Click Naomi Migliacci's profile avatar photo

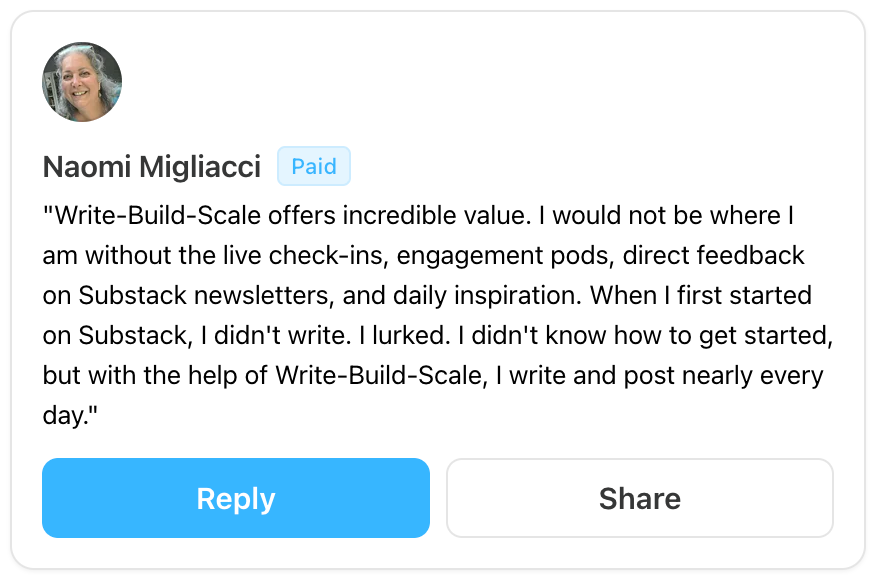pyautogui.click(x=82, y=81)
